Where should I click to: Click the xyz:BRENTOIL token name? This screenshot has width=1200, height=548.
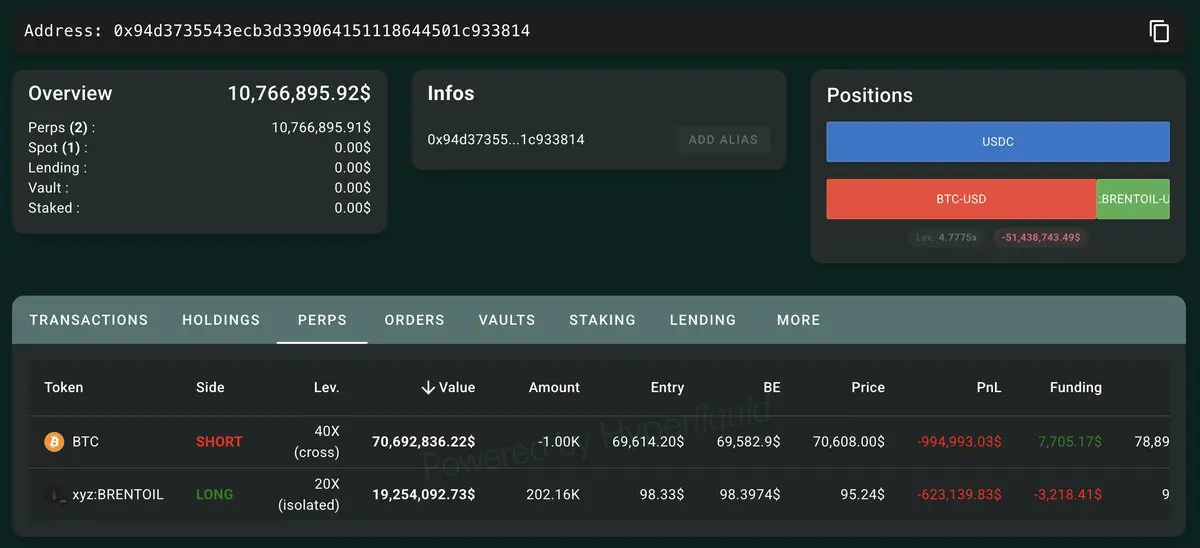pyautogui.click(x=118, y=494)
